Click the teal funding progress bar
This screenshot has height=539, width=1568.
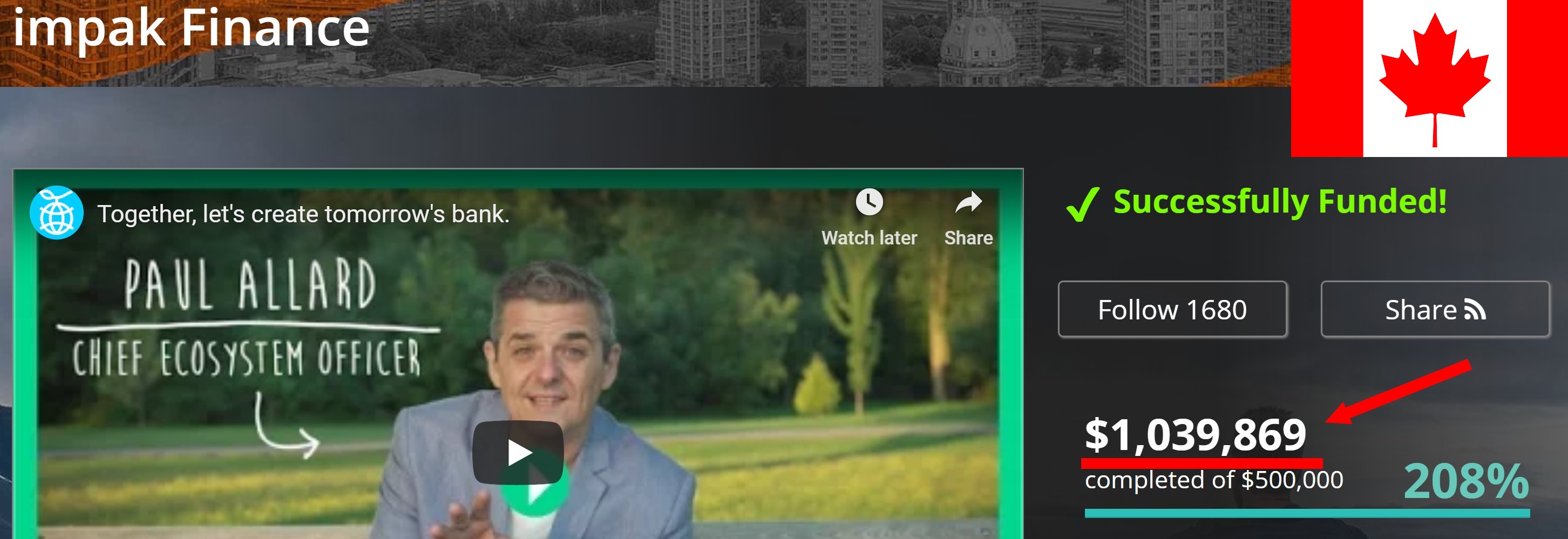point(1307,514)
